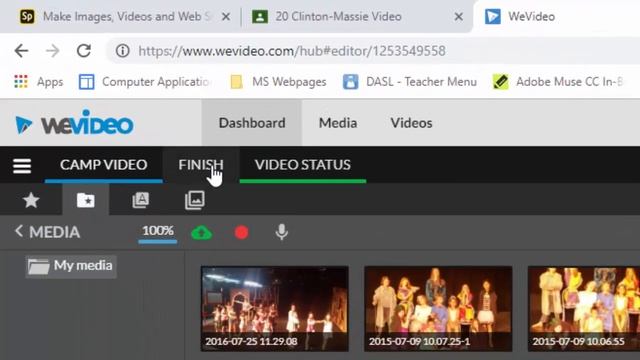Reload the page with the refresh icon

click(84, 51)
